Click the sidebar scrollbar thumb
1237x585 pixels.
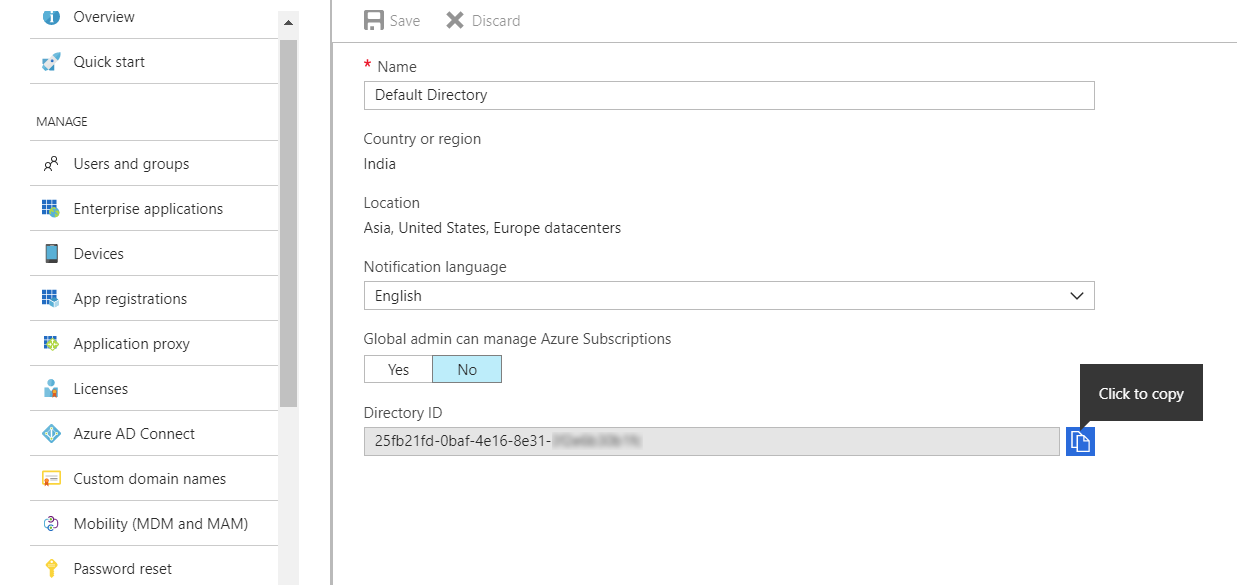289,223
